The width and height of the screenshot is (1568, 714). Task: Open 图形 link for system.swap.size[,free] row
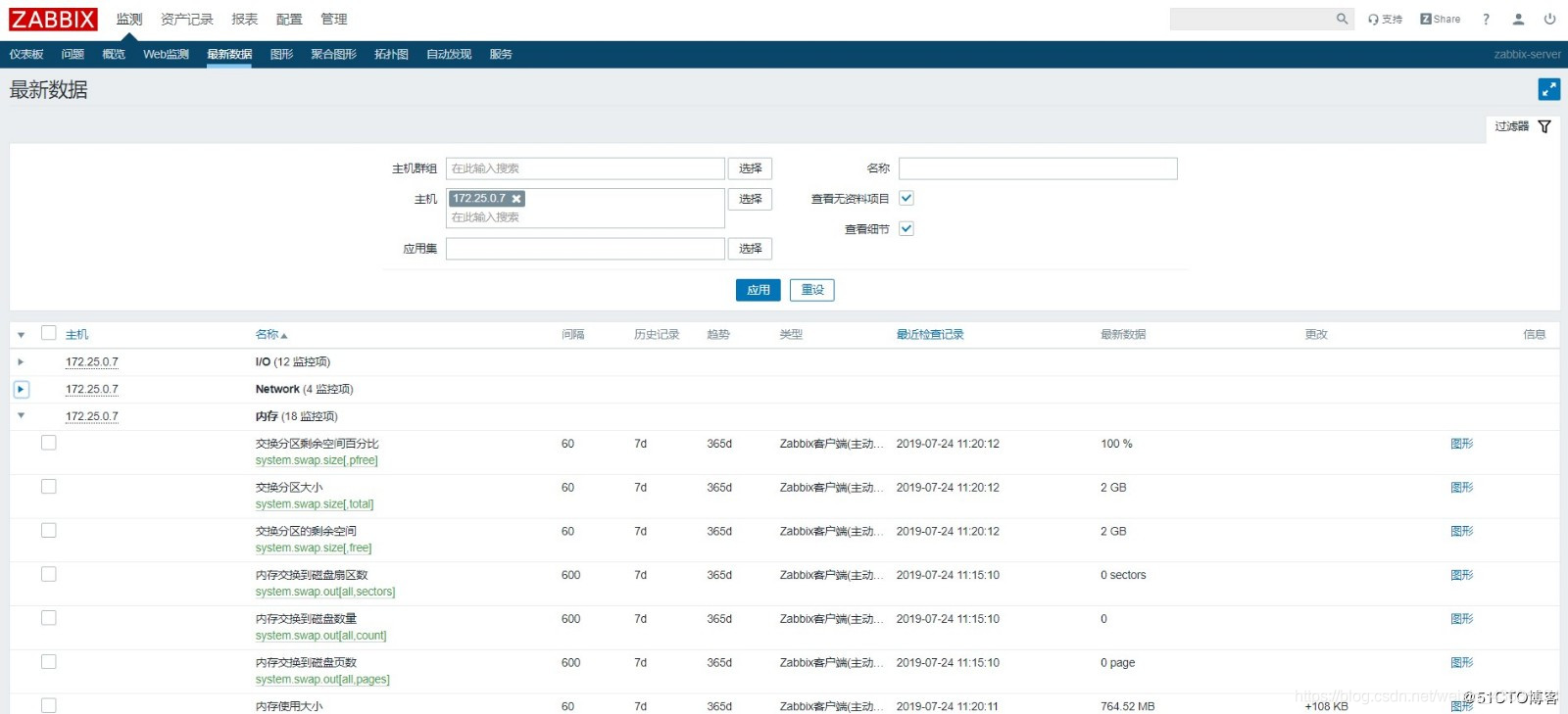[1462, 532]
